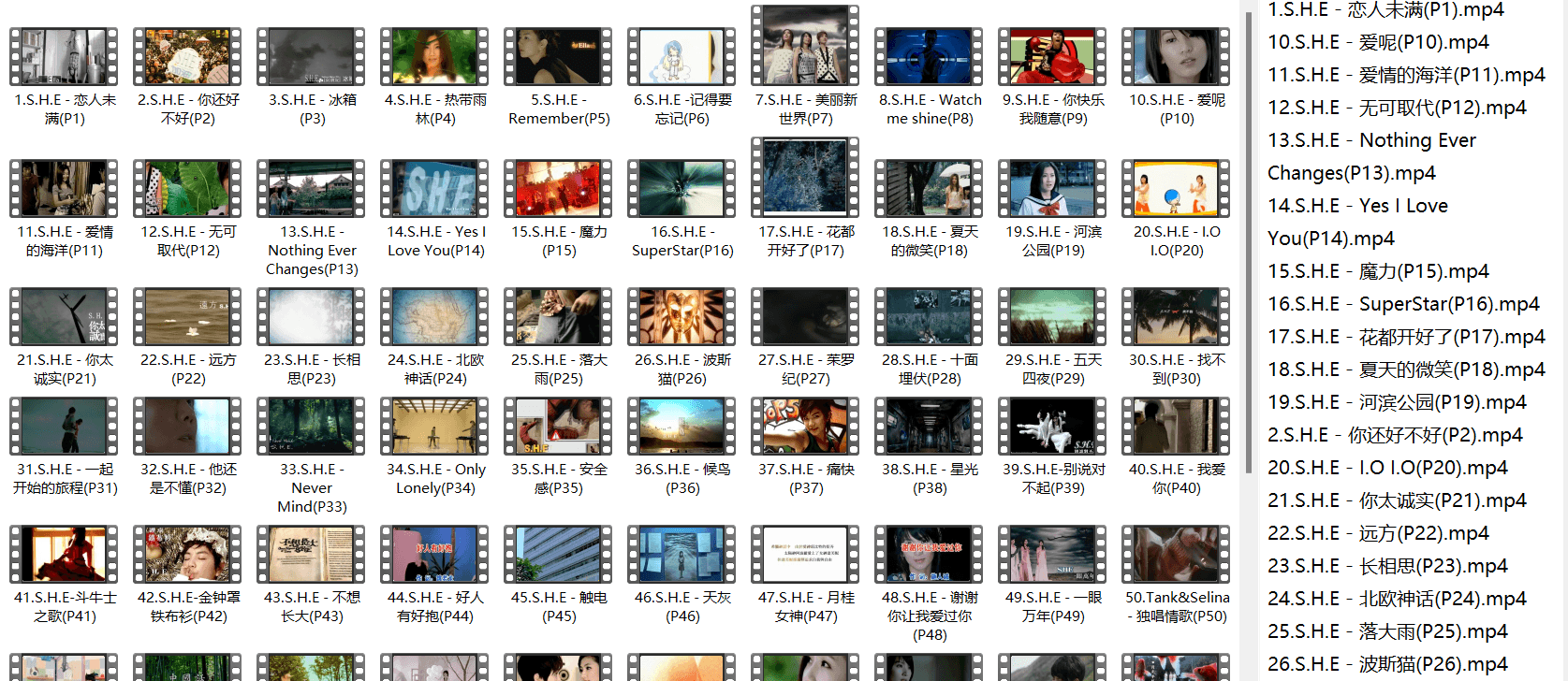Click 13.S.H.E - Nothing Ever Changes(P13).mp4 in list

point(1371,156)
